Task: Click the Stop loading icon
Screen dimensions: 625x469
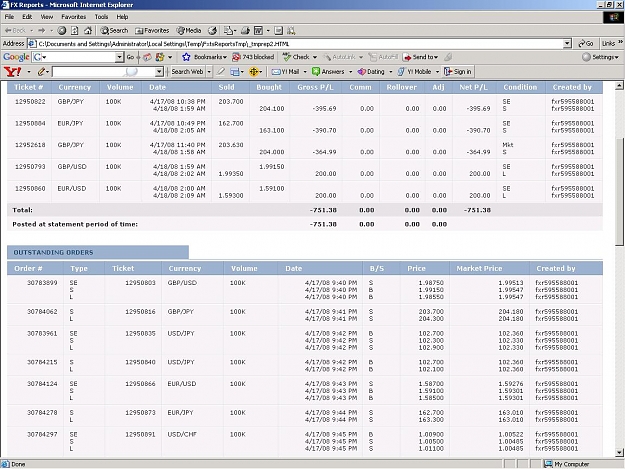Action: (x=62, y=30)
